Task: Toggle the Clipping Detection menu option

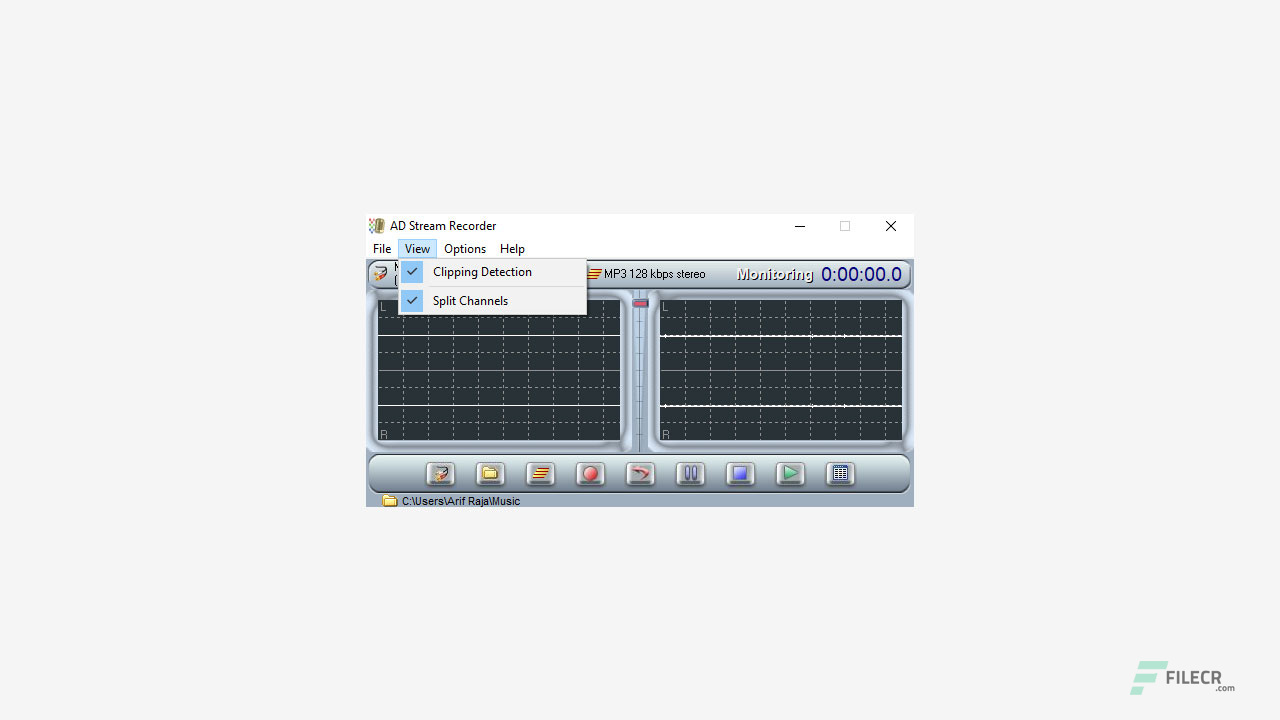Action: pyautogui.click(x=492, y=272)
